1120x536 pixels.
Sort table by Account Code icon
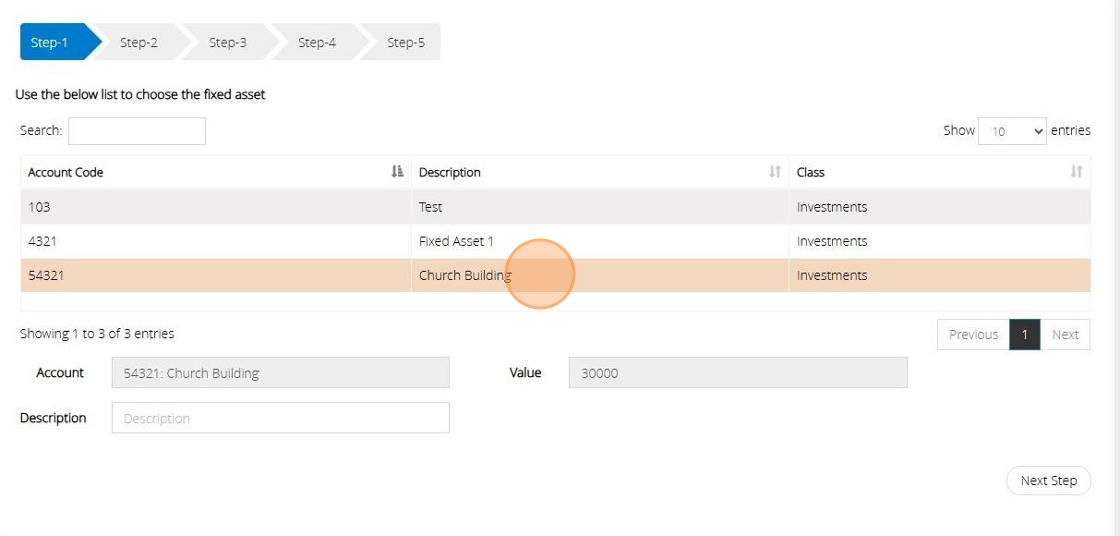pos(397,172)
